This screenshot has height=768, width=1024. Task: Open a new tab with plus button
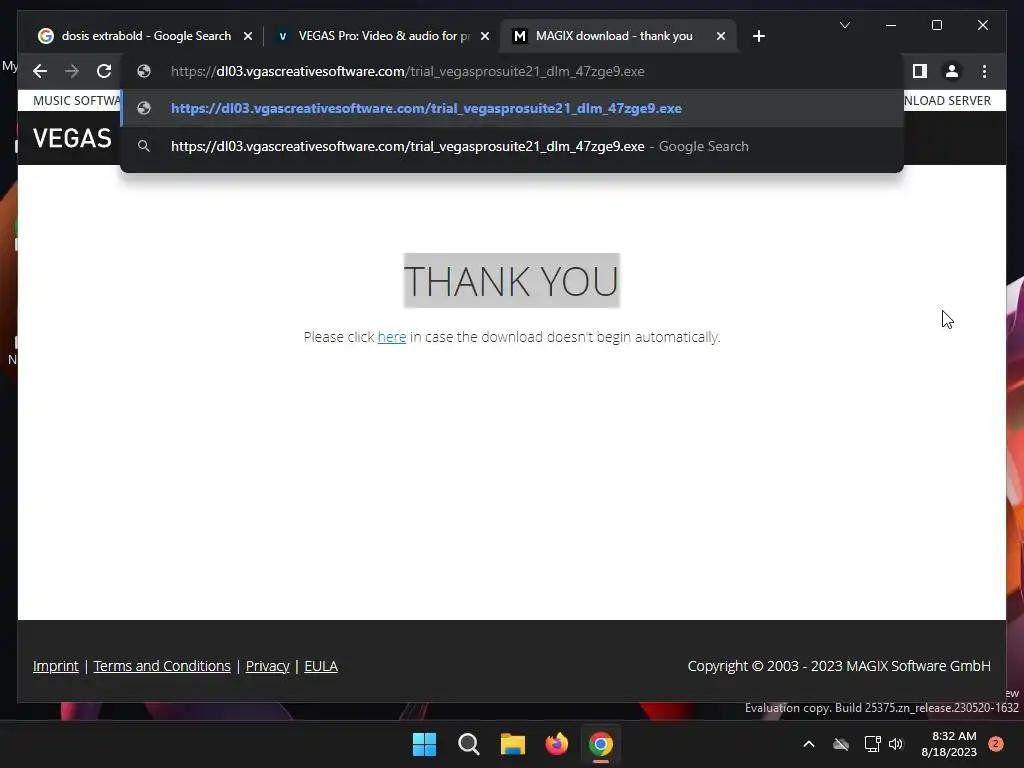(x=758, y=36)
